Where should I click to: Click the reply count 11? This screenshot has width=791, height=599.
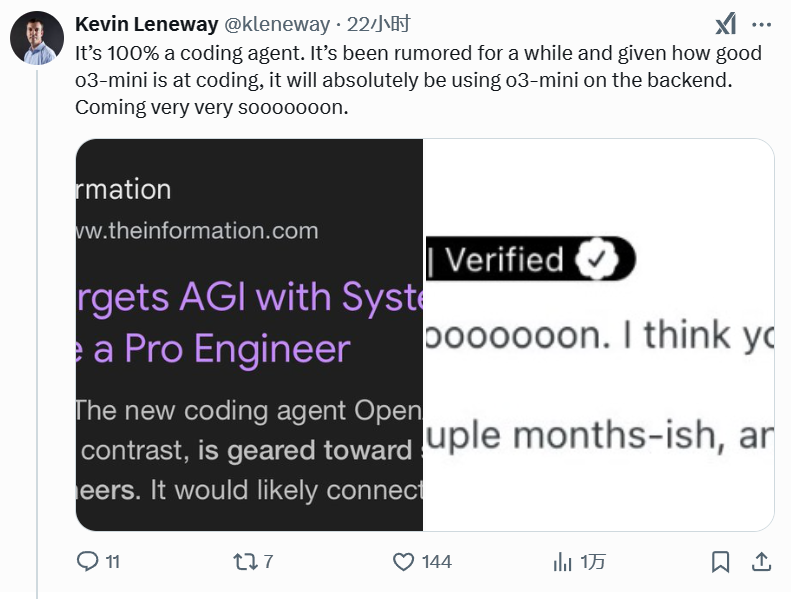click(112, 562)
